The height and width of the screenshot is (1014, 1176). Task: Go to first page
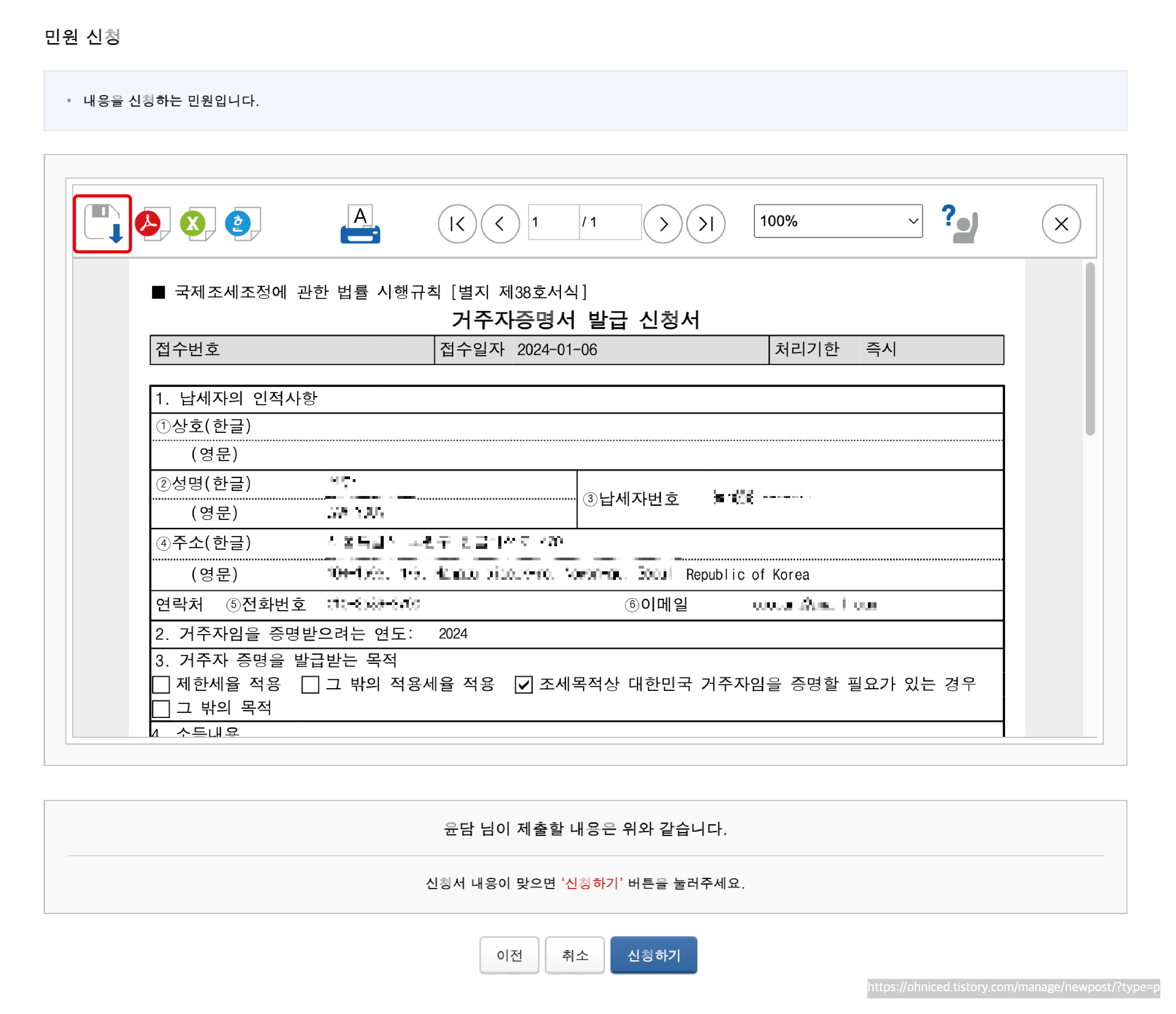[x=457, y=224]
